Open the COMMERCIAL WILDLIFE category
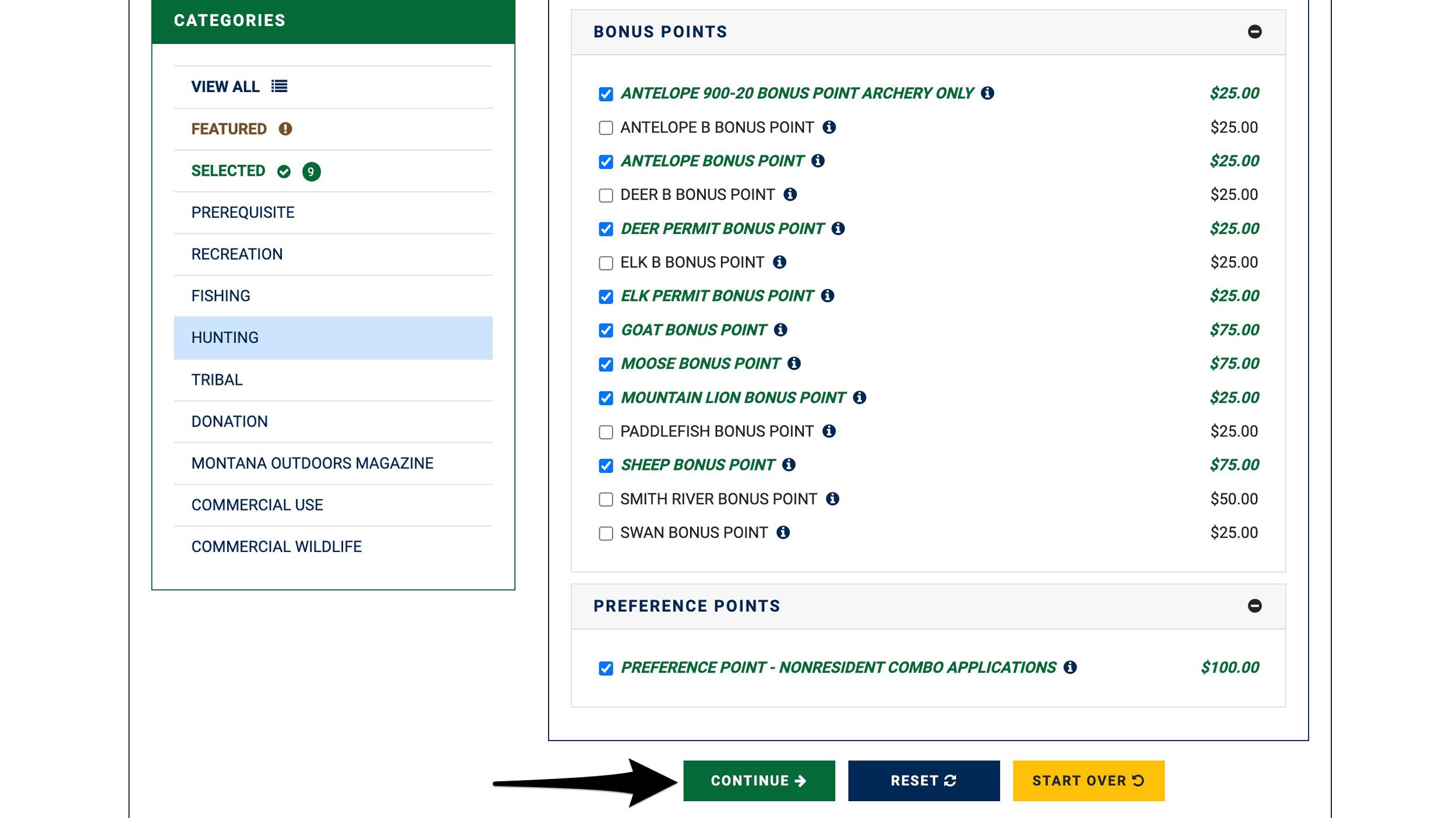Viewport: 1456px width, 818px height. (x=275, y=546)
